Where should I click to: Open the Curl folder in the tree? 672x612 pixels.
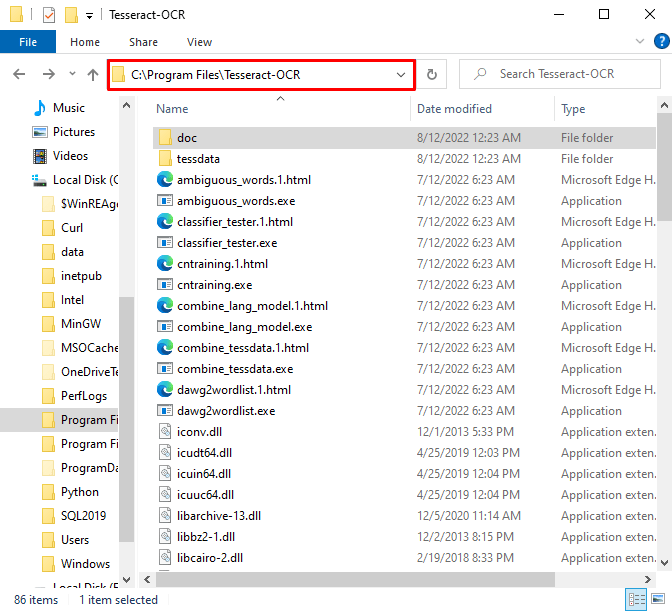click(72, 228)
